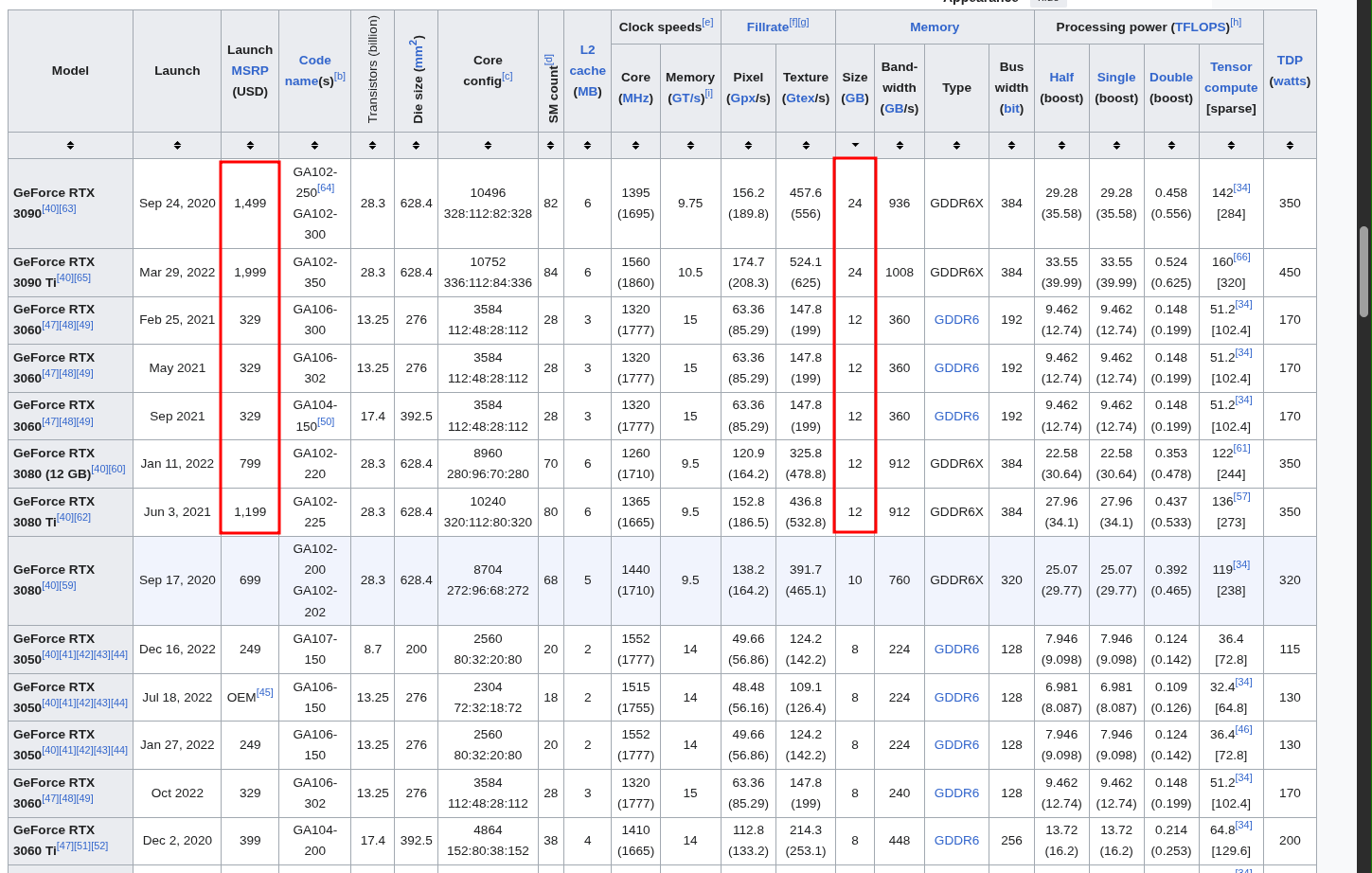This screenshot has height=873, width=1372.
Task: Sort by Tensor compute column arrow
Action: click(1231, 145)
